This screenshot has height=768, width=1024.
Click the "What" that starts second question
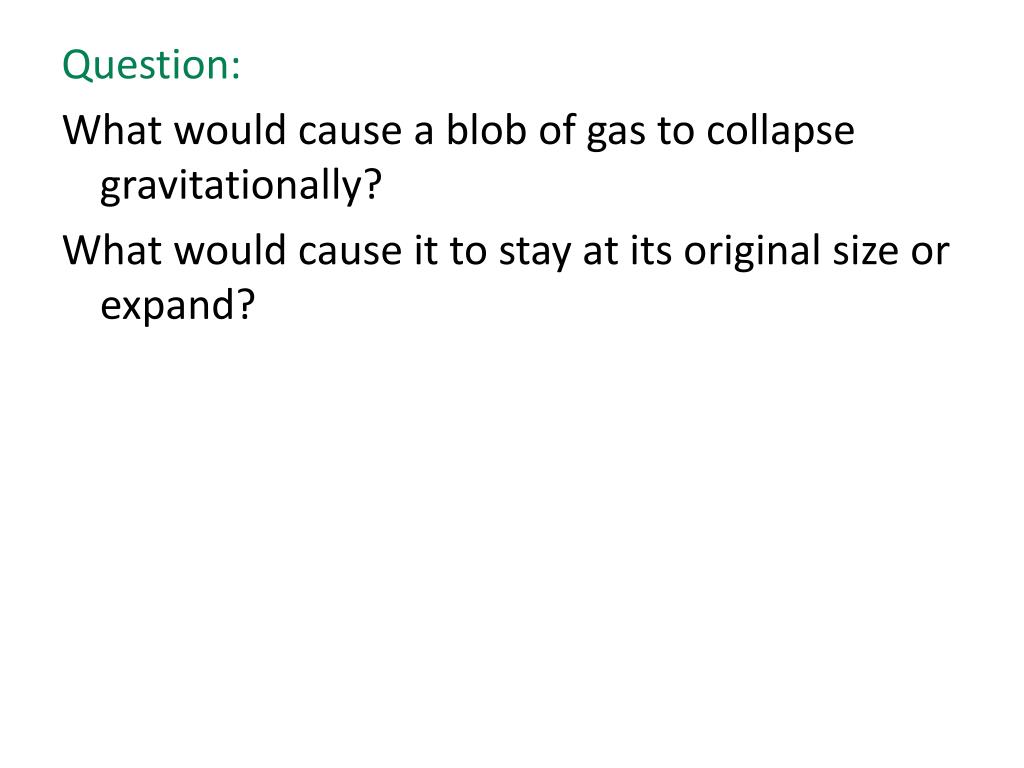[x=112, y=249]
